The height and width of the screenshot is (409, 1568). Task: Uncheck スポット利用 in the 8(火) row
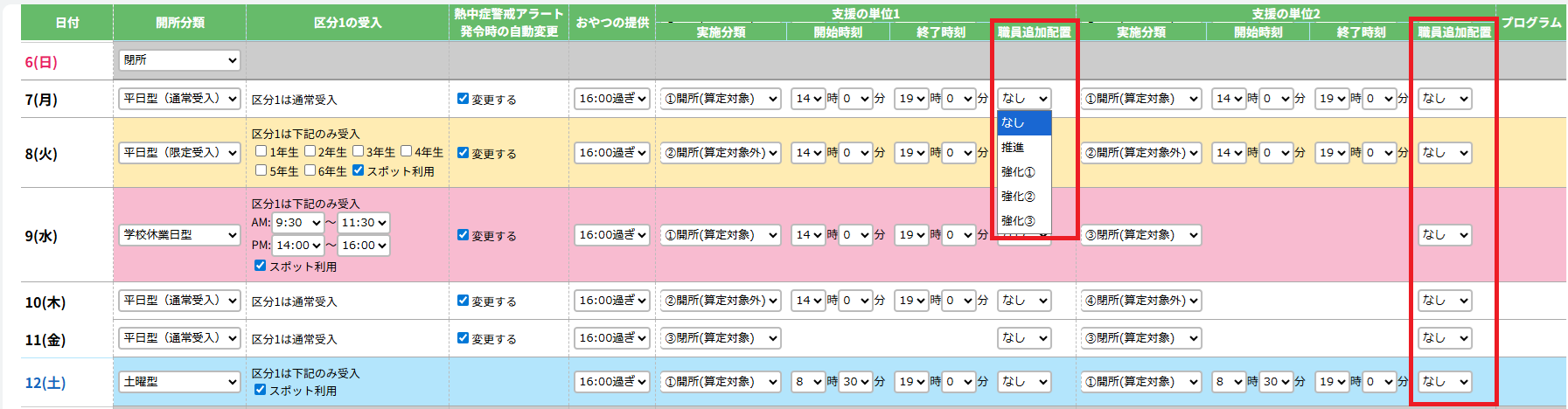coord(358,170)
